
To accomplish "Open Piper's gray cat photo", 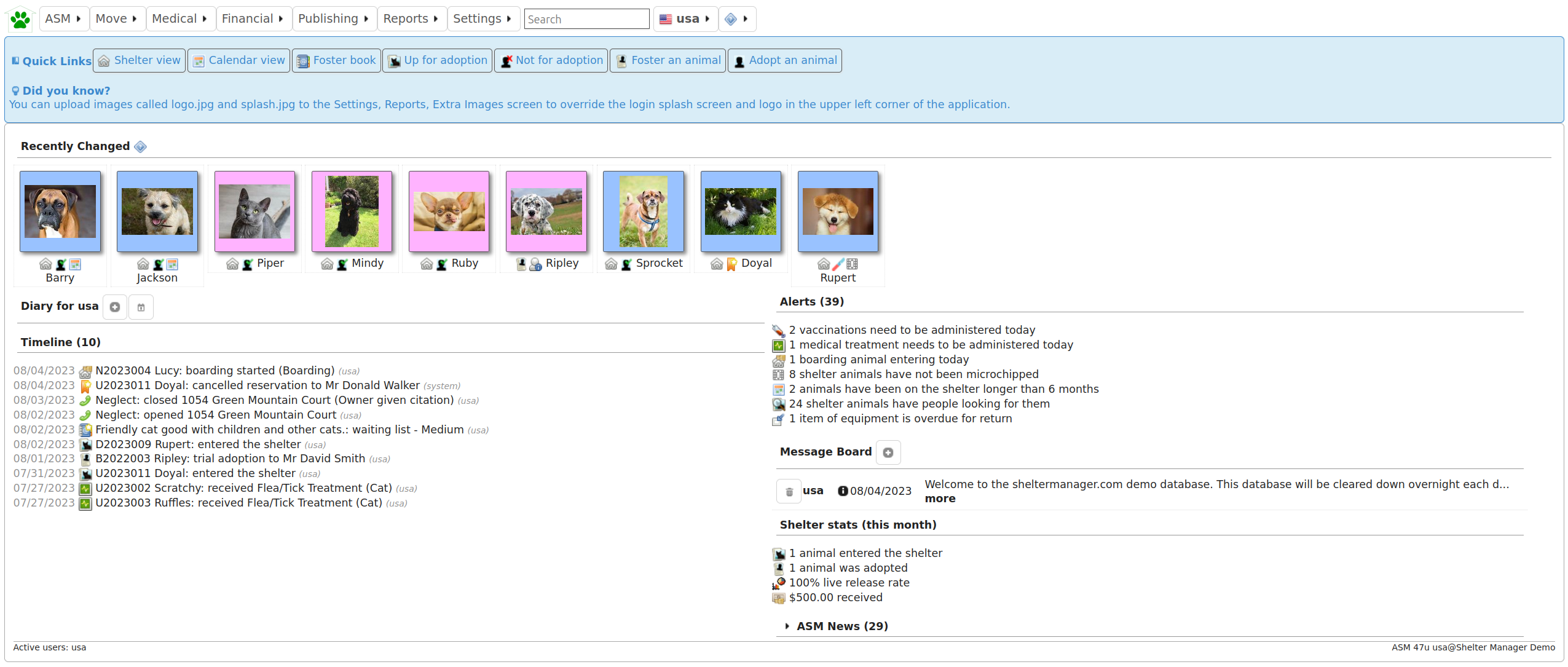I will (x=254, y=211).
